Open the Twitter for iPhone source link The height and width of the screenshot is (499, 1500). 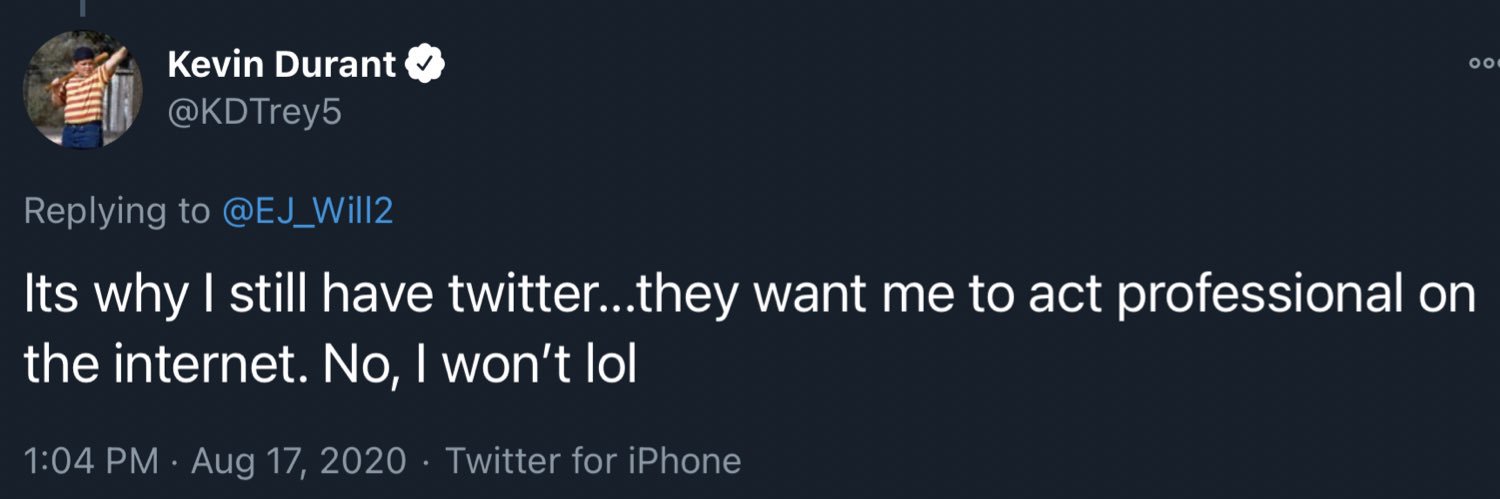(593, 461)
